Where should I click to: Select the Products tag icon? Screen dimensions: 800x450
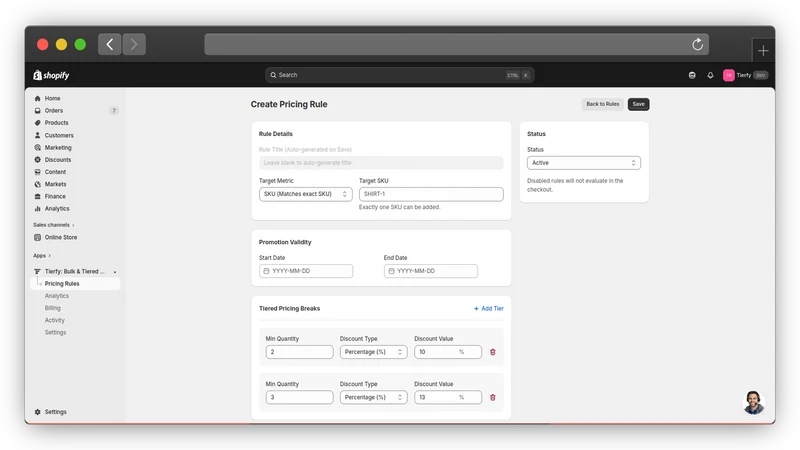click(37, 123)
